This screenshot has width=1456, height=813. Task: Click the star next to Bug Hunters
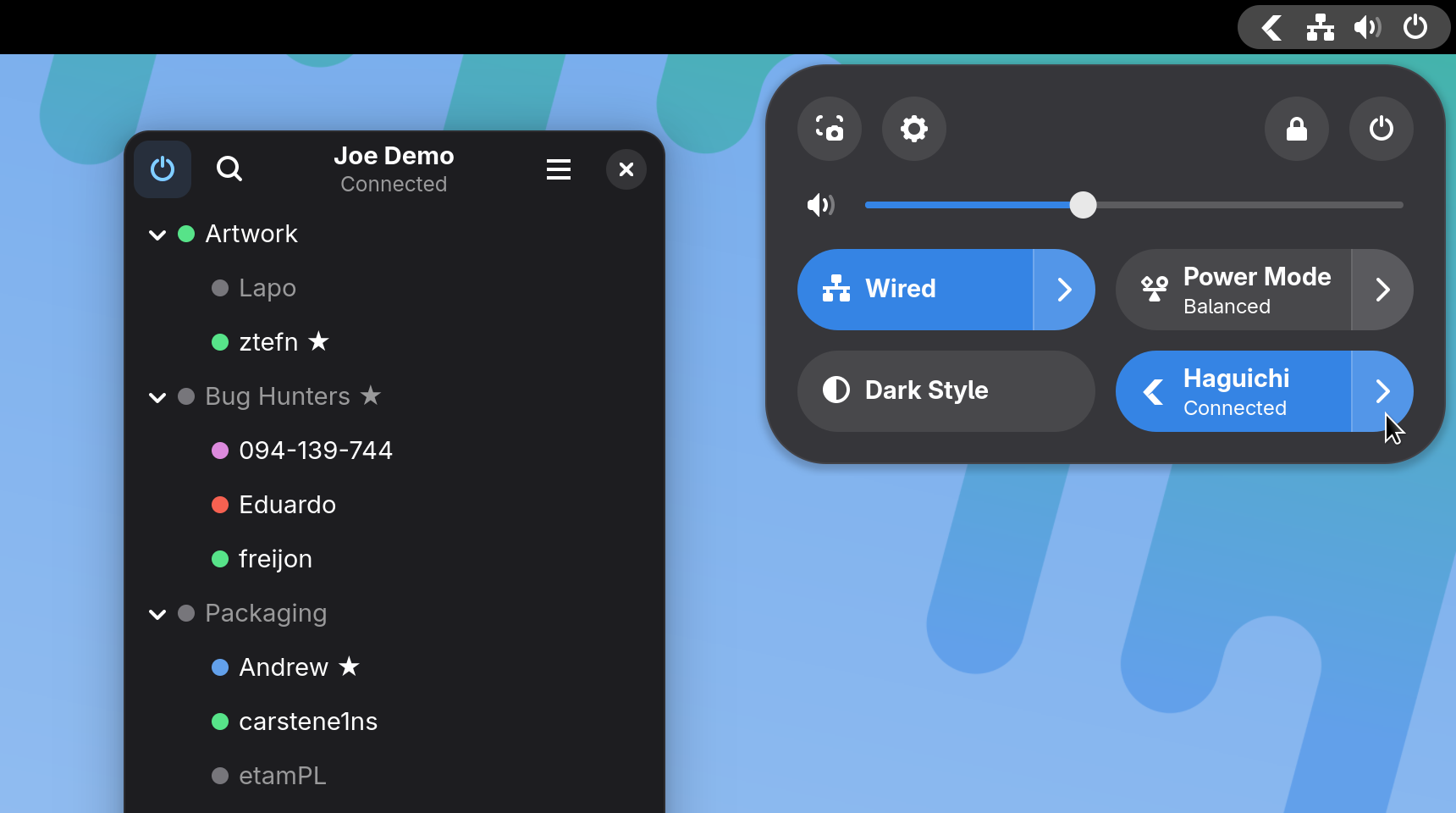(371, 395)
